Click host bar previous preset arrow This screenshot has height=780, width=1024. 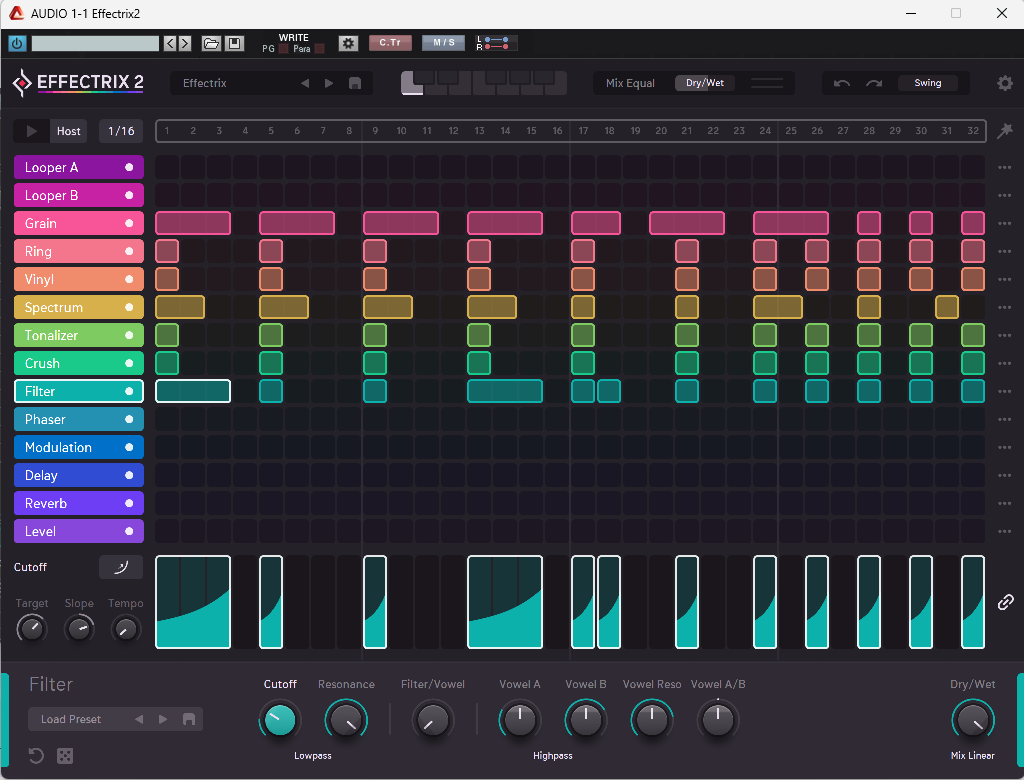point(170,44)
